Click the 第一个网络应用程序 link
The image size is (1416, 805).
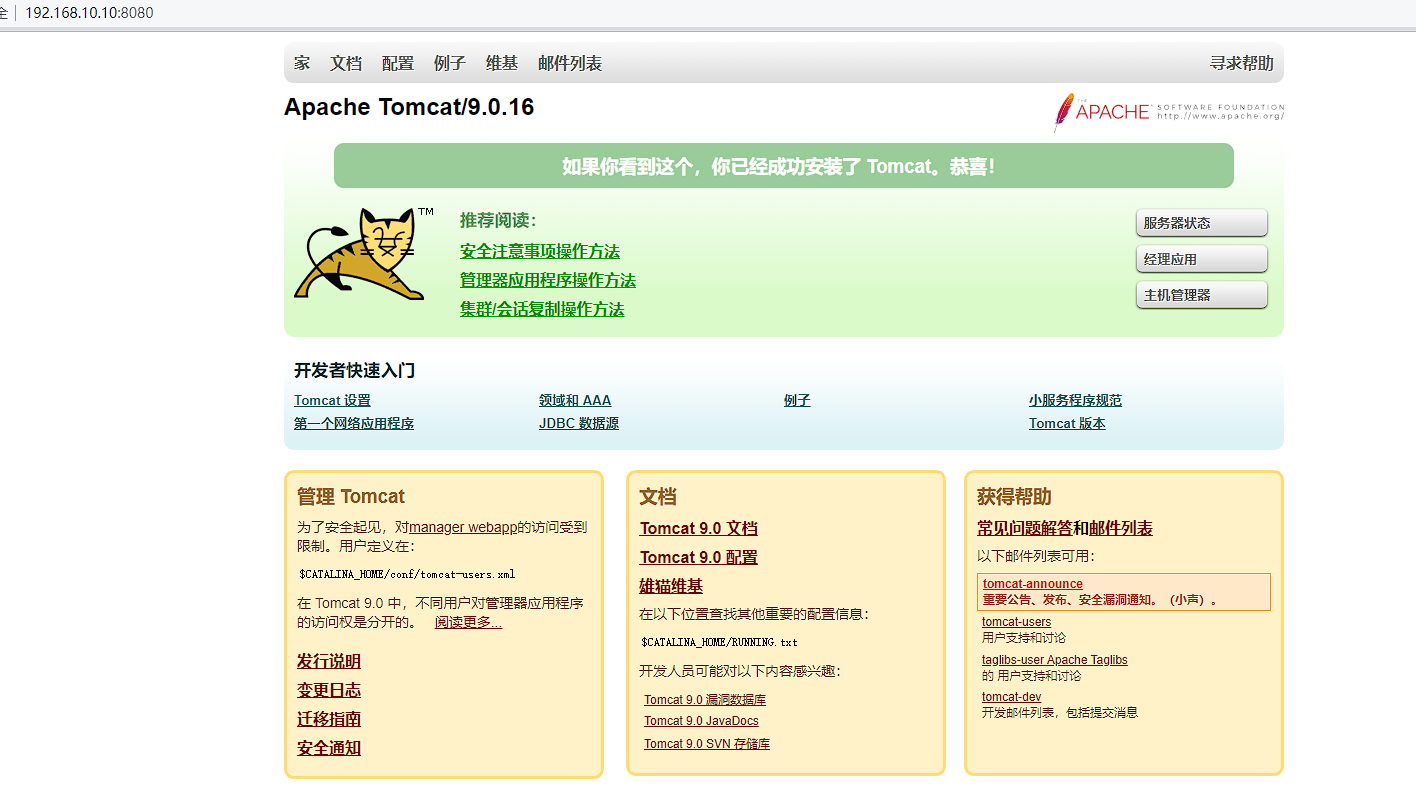point(354,423)
